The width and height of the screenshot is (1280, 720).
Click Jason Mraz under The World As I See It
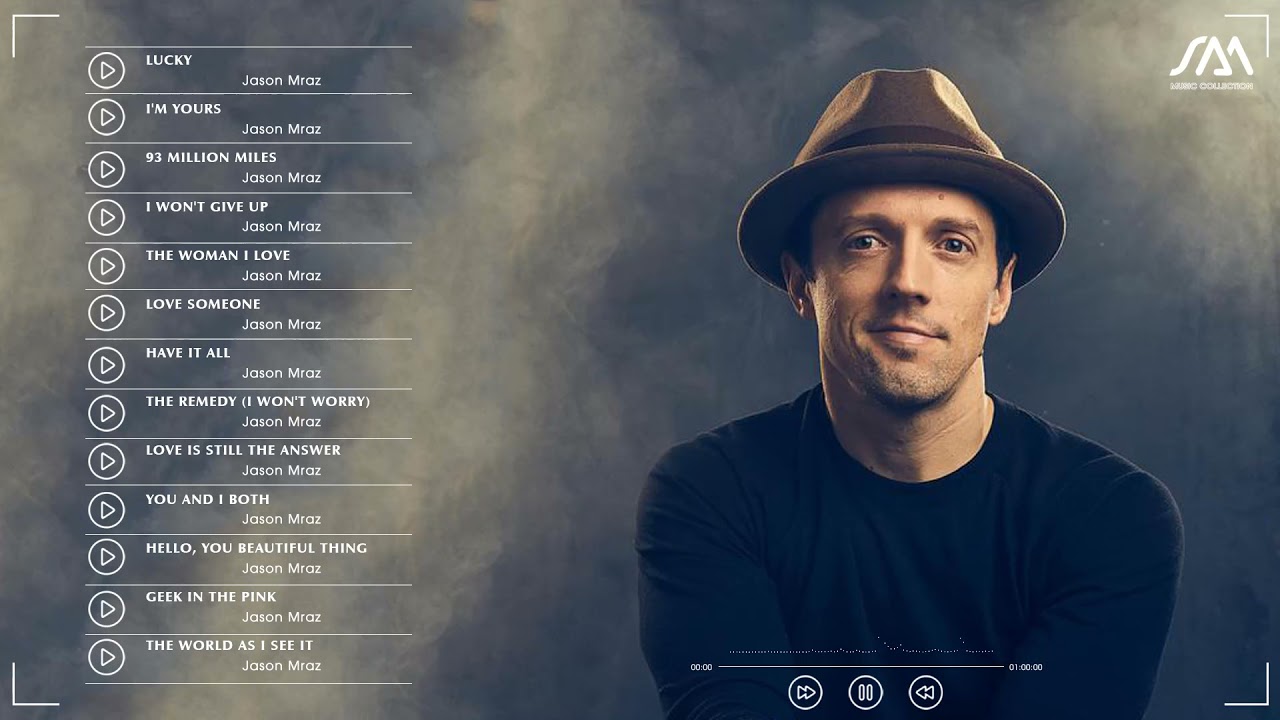(281, 665)
